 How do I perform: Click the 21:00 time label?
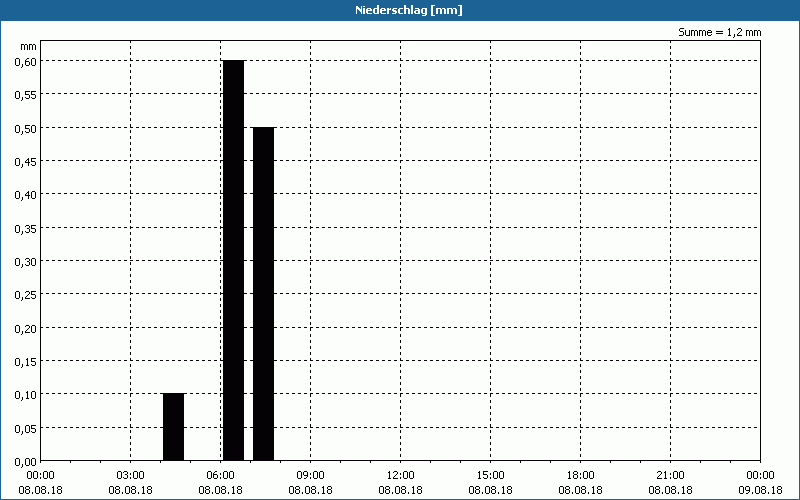(670, 476)
